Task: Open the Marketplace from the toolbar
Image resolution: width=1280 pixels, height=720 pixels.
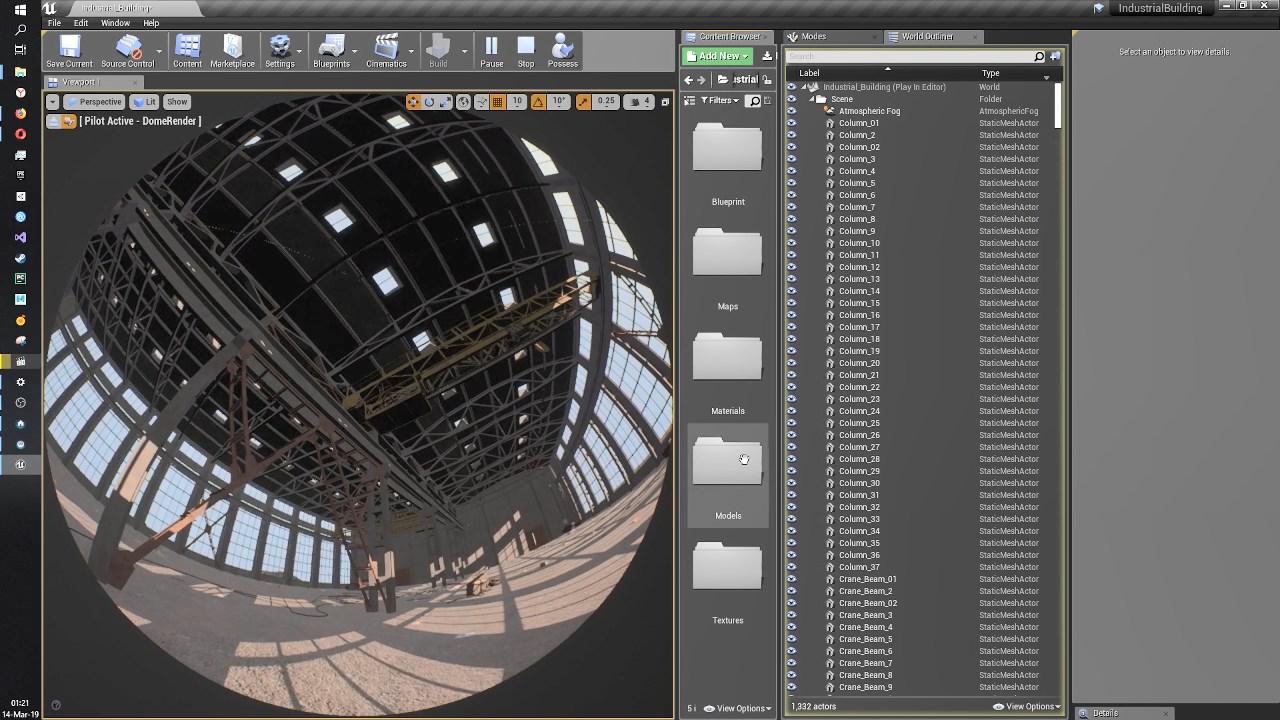Action: (232, 50)
